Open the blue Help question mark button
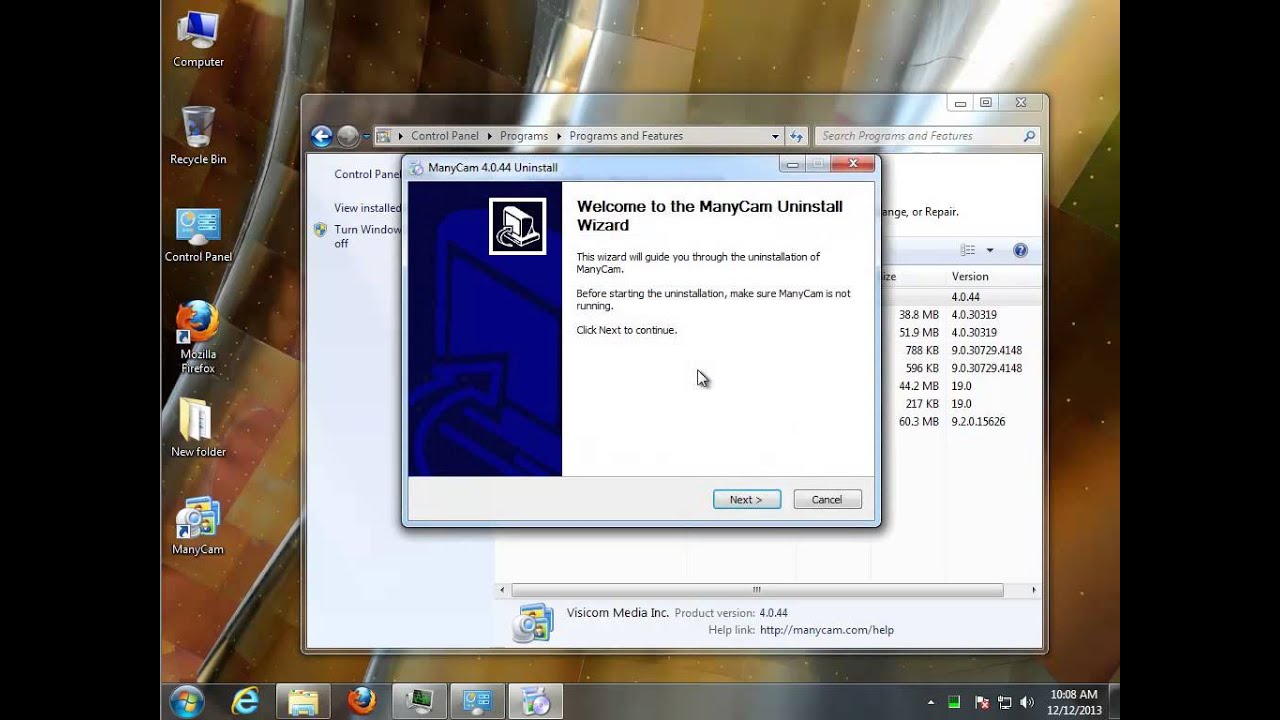 point(1020,250)
